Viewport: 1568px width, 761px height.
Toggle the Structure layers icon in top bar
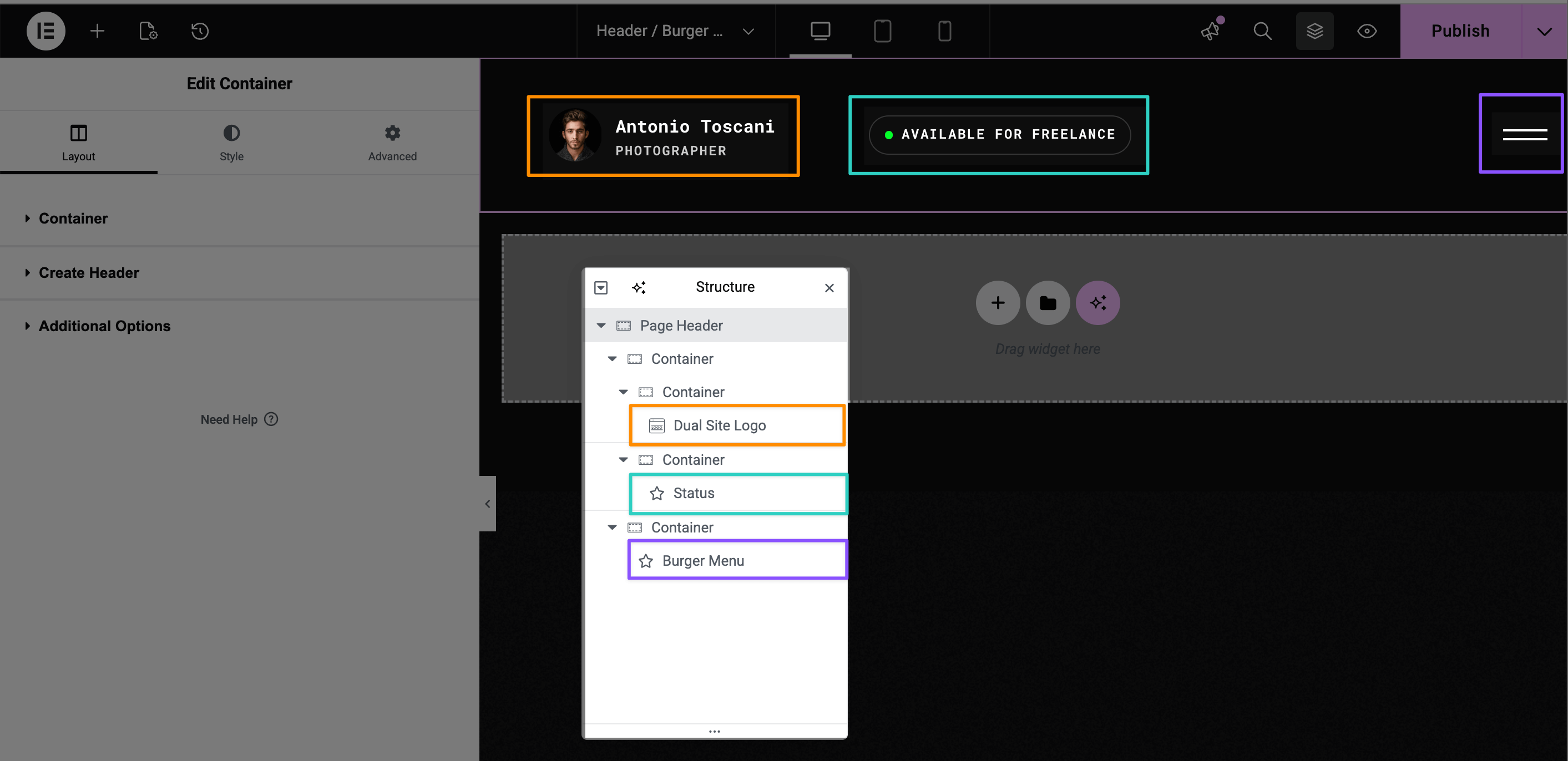pos(1314,31)
